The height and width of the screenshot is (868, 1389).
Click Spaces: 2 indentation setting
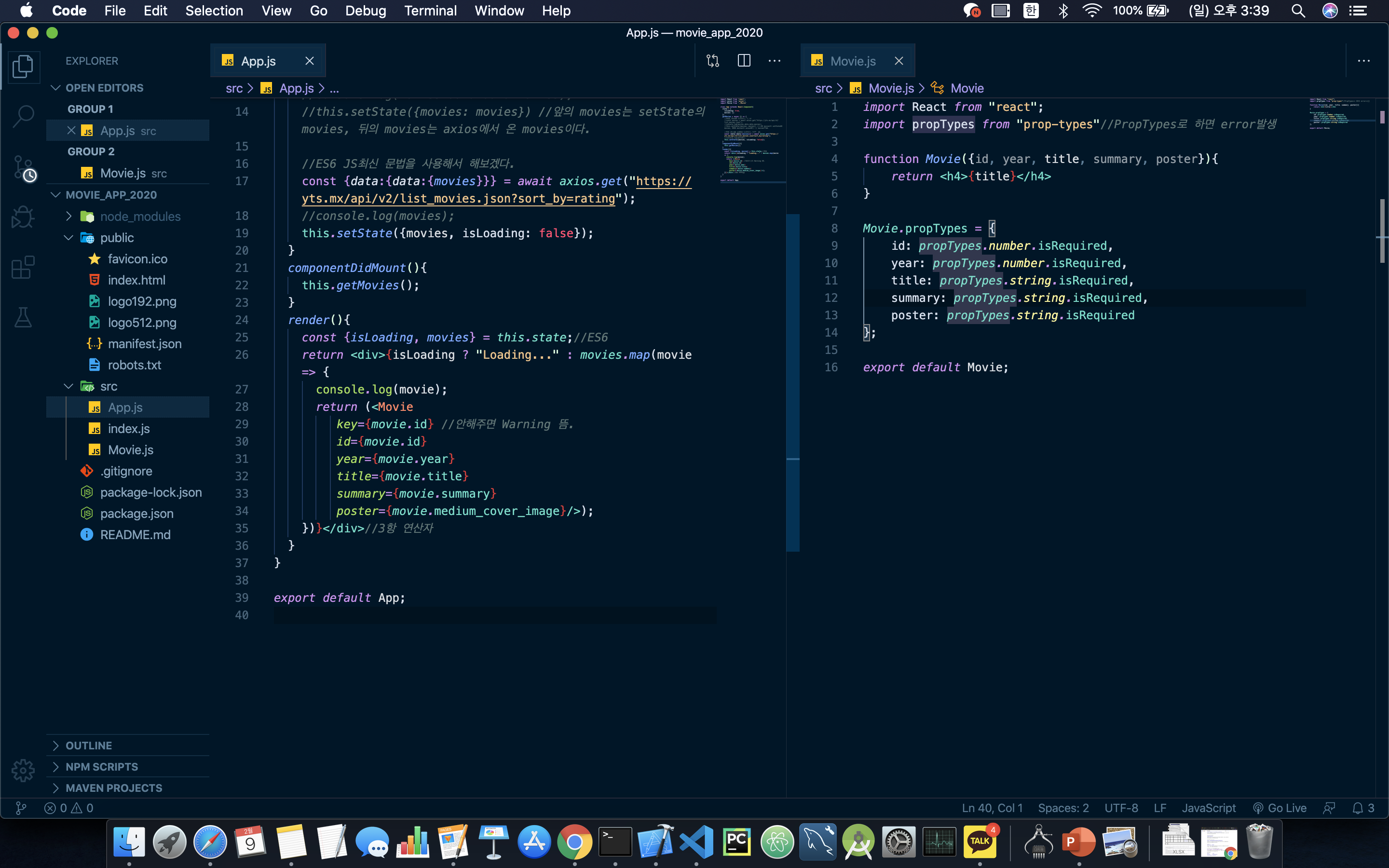tap(1063, 808)
